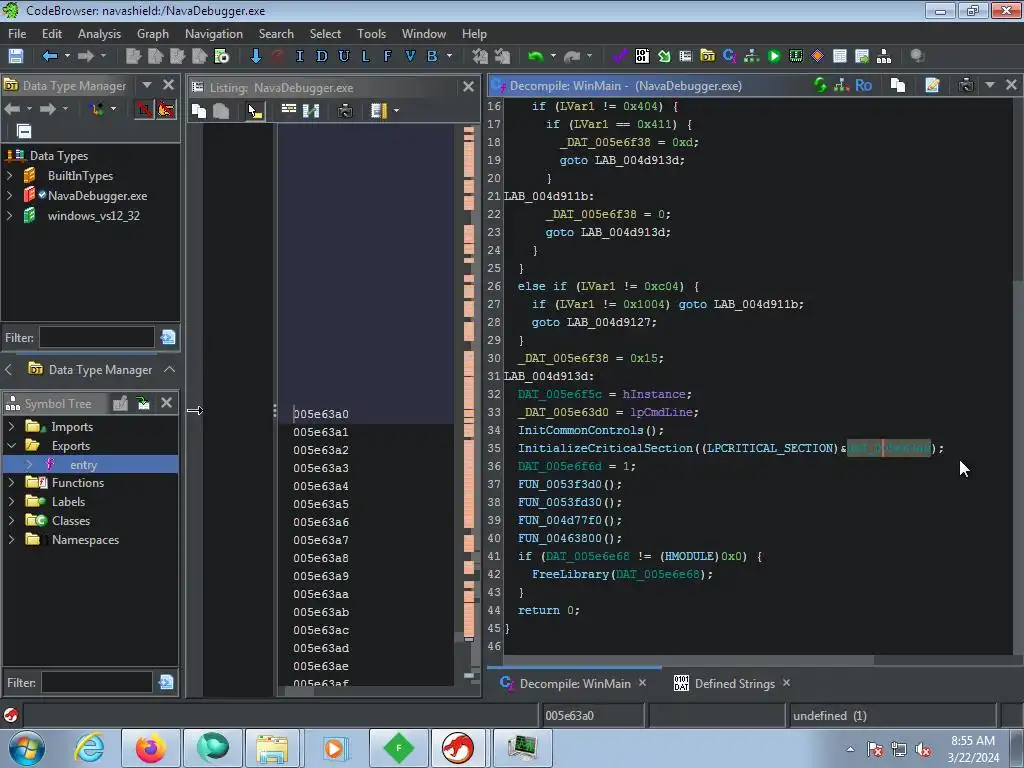Open the Undo history dropdown arrow
Viewport: 1024px width, 768px height.
pos(553,56)
